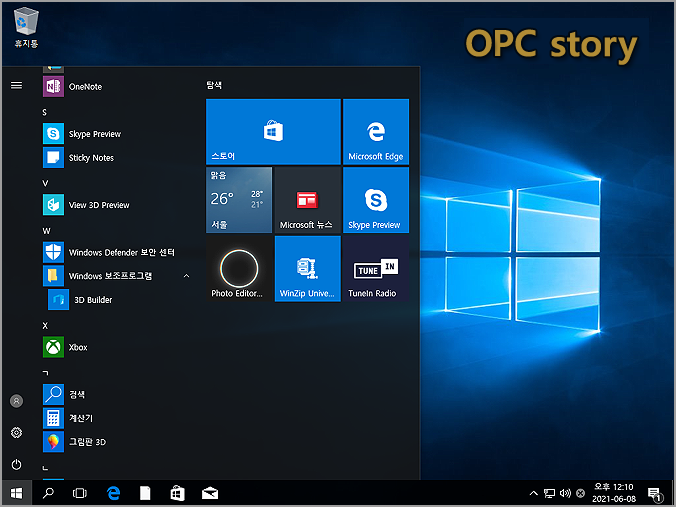Open Store icon in taskbar
Image resolution: width=676 pixels, height=507 pixels.
178,493
